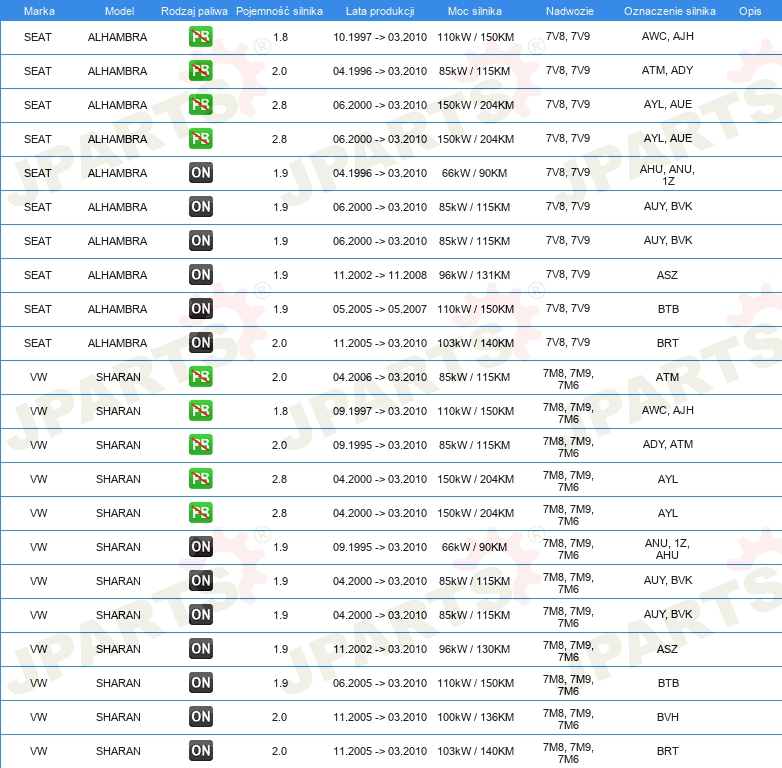Click petrol icon in SEAT Alhambra ATM, ADY row
Viewport: 782px width, 768px height.
200,71
